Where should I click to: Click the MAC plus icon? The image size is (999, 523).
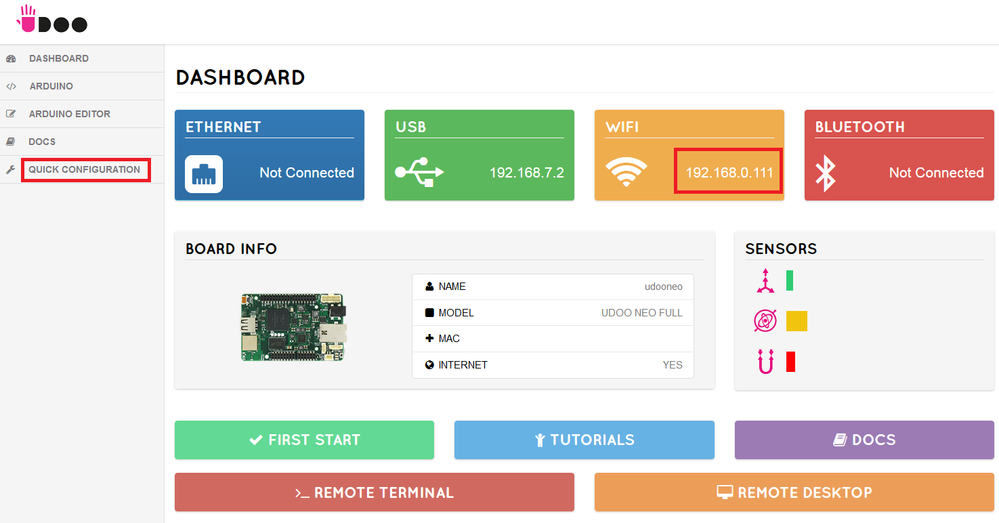pyautogui.click(x=429, y=338)
